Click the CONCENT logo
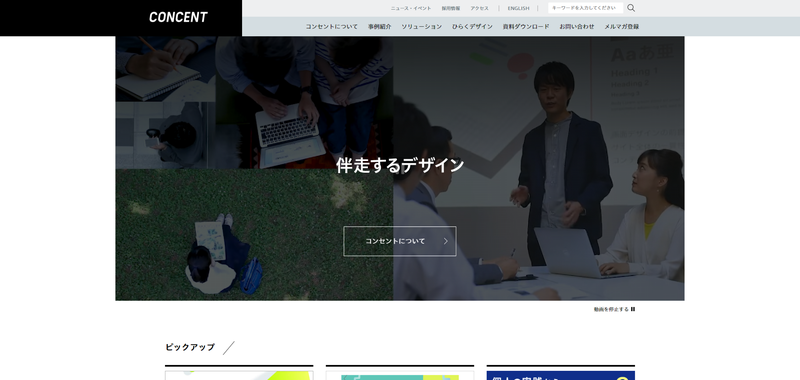The width and height of the screenshot is (800, 380). 178,17
